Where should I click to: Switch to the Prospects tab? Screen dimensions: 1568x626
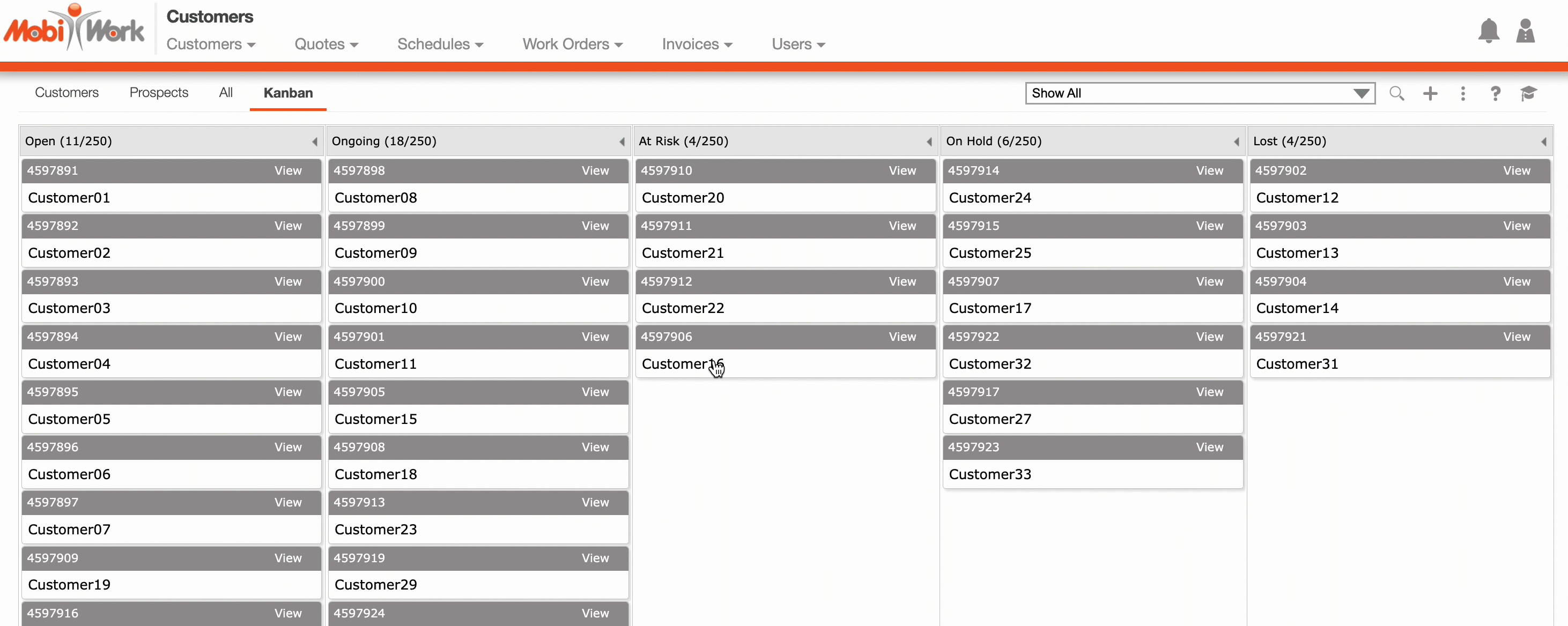[x=158, y=93]
